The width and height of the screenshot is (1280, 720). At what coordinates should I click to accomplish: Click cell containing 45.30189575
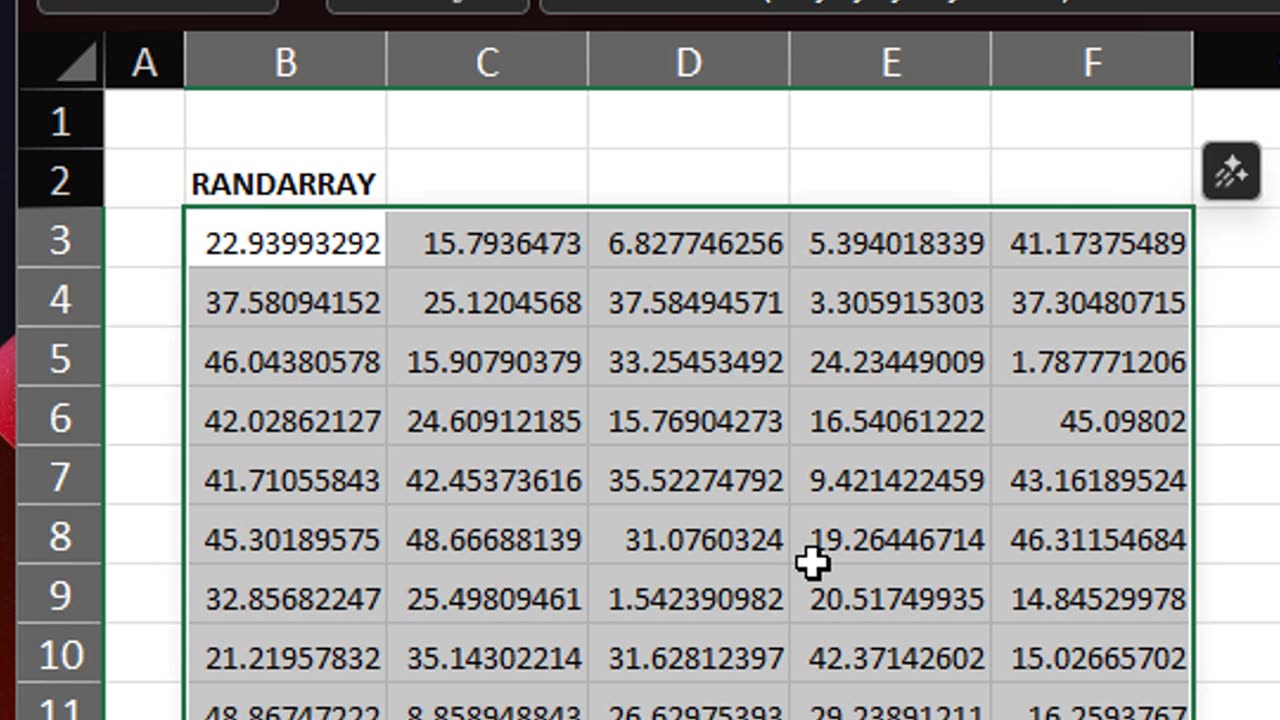pos(285,535)
